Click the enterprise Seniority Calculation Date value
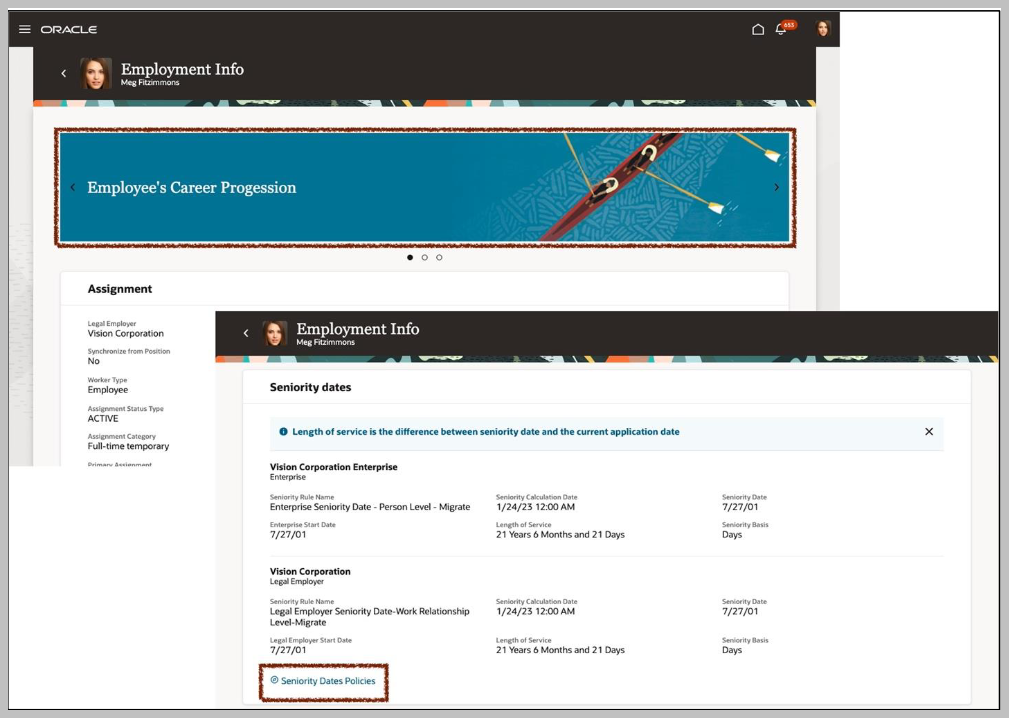The width and height of the screenshot is (1009, 718). 535,507
